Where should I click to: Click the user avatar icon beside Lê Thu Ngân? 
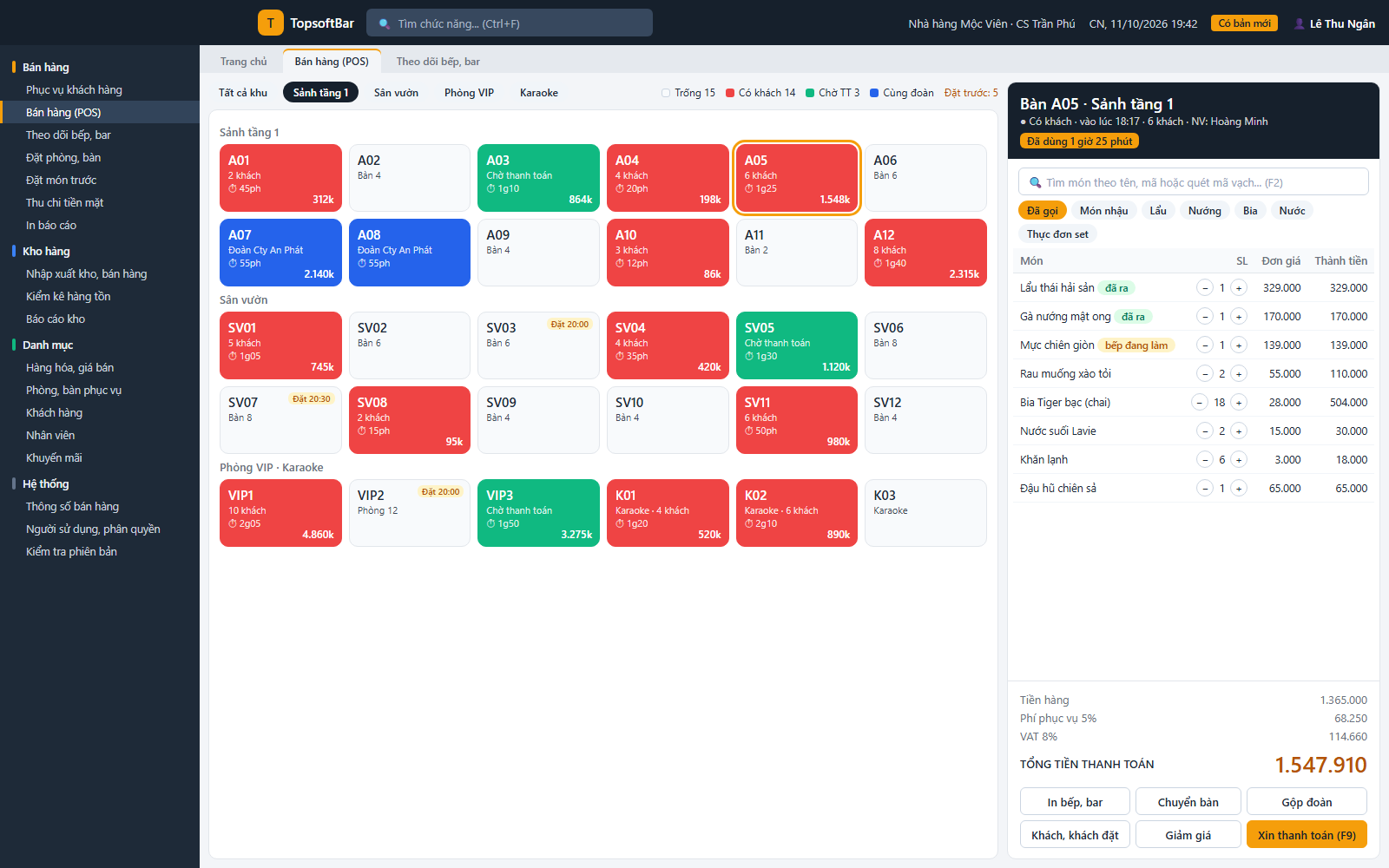(x=1300, y=23)
